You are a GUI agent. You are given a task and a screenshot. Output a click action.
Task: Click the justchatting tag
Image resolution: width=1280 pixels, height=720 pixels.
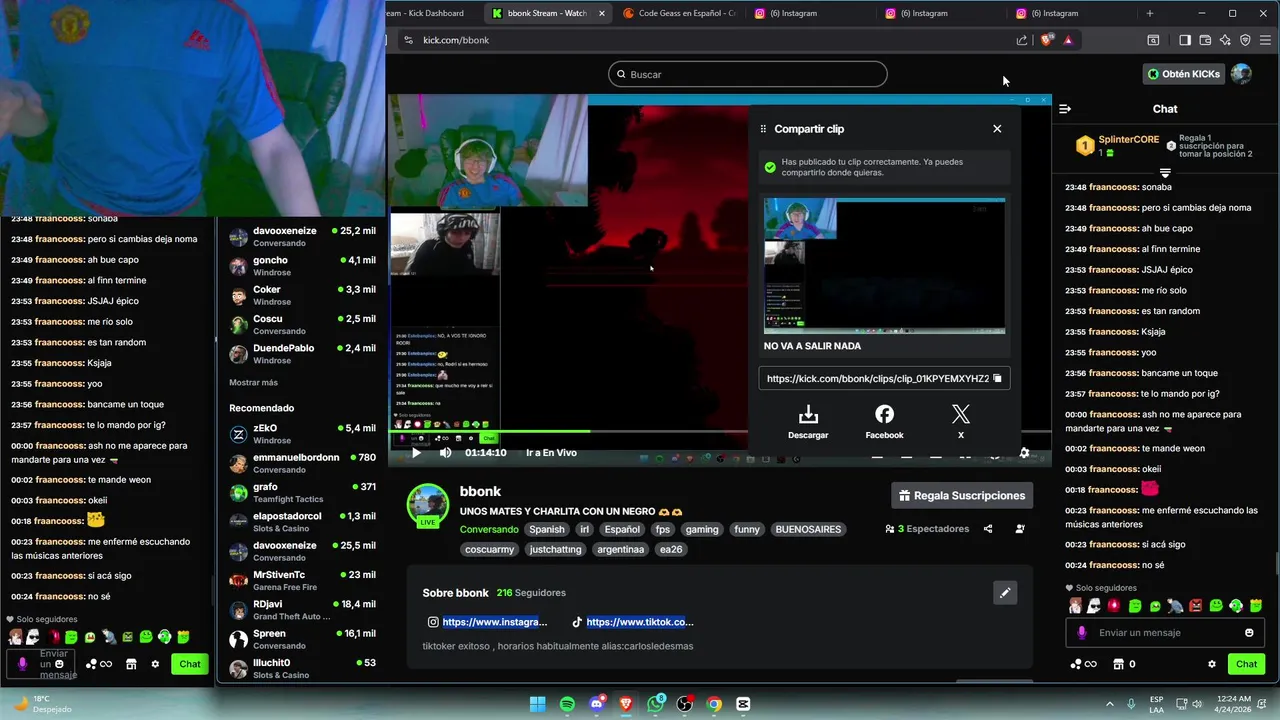pyautogui.click(x=555, y=549)
